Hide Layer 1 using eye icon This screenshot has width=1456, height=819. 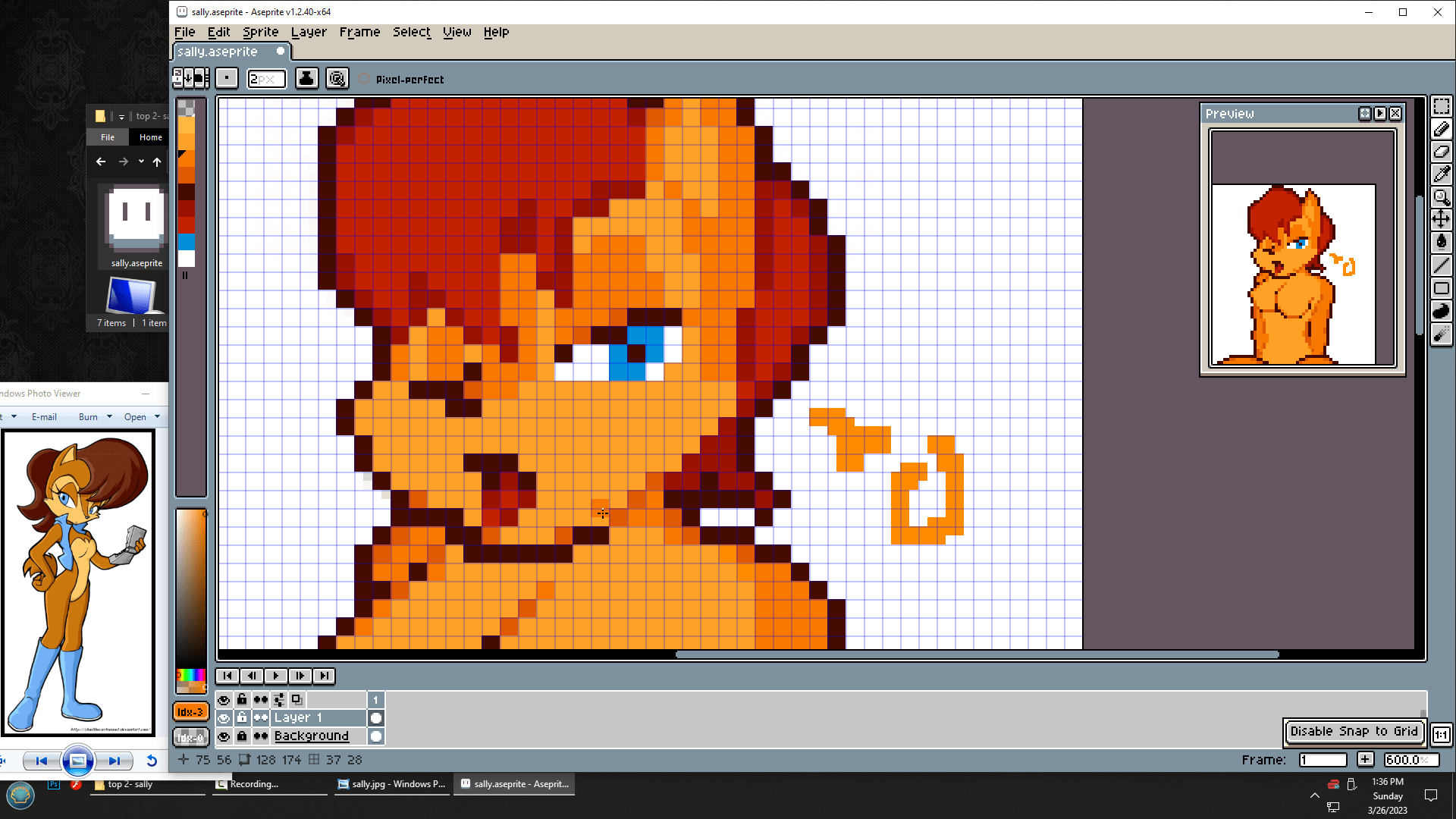pyautogui.click(x=224, y=717)
